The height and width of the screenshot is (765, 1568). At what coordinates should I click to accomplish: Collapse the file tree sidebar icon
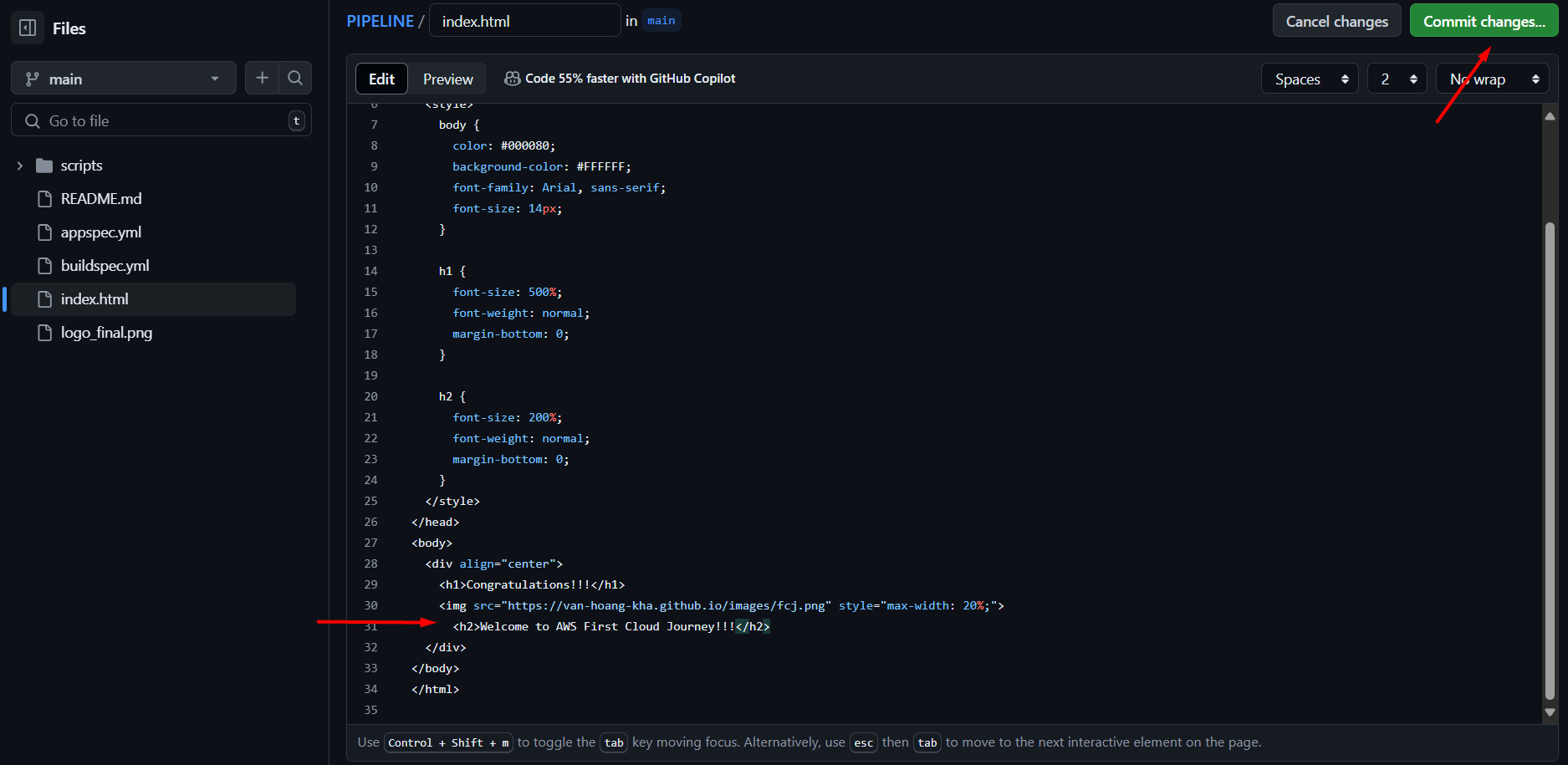point(28,28)
